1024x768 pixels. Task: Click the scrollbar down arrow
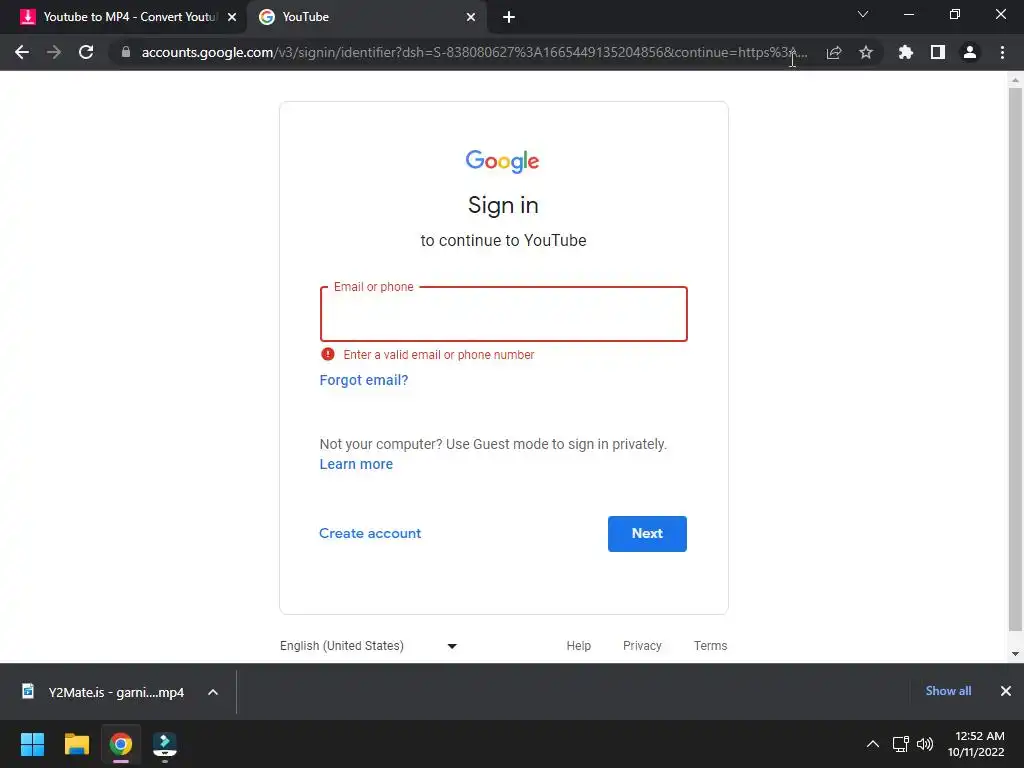[1015, 654]
